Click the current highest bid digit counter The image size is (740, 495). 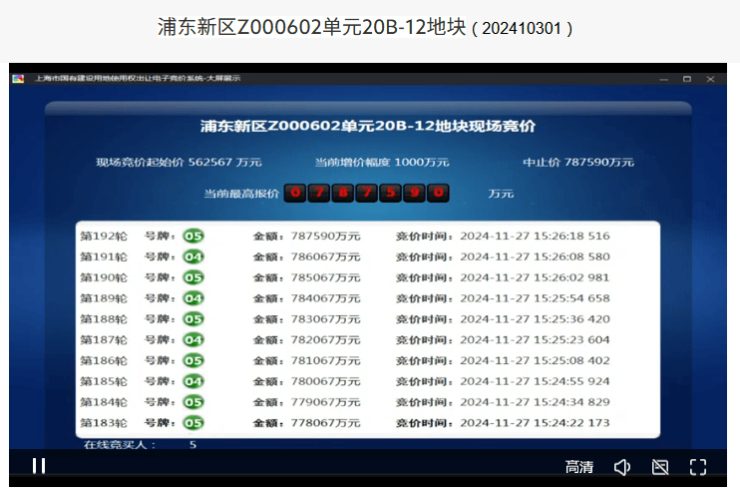point(366,193)
